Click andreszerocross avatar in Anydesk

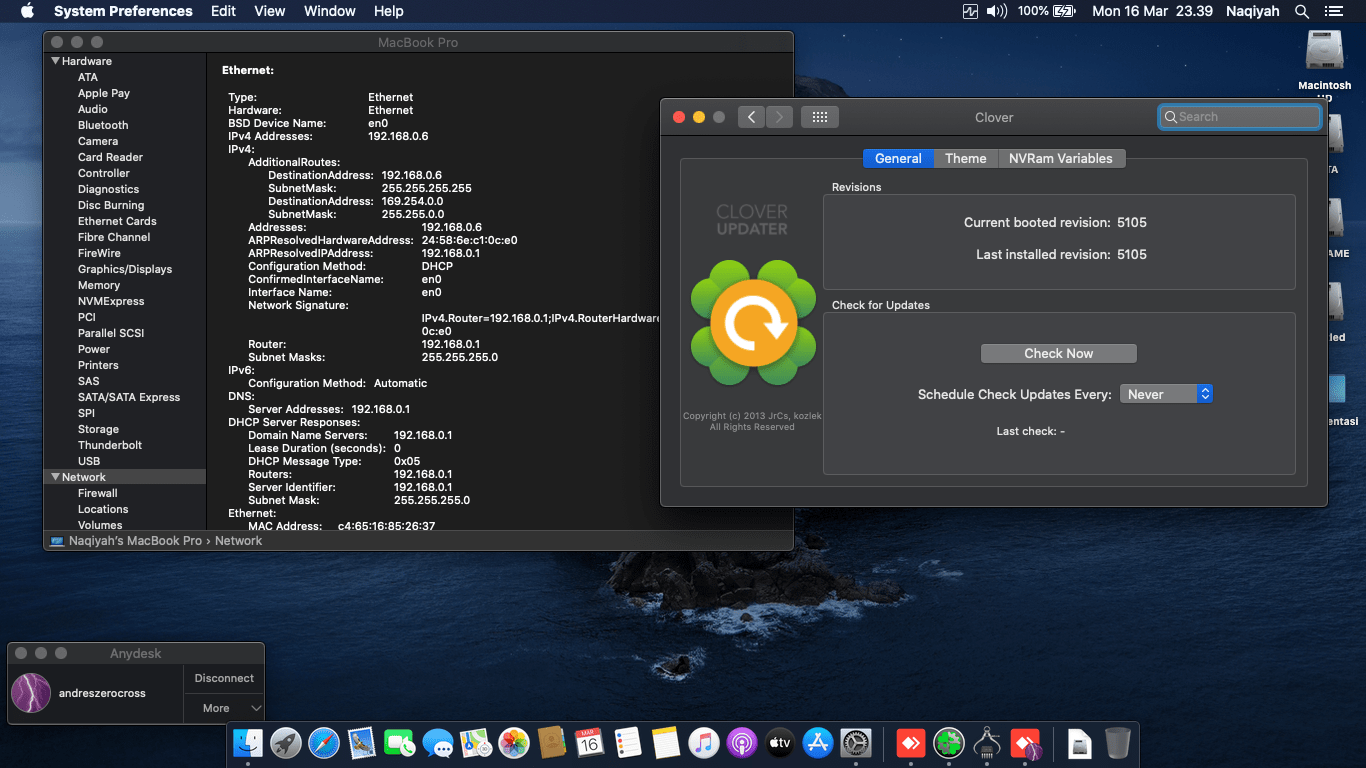tap(31, 692)
